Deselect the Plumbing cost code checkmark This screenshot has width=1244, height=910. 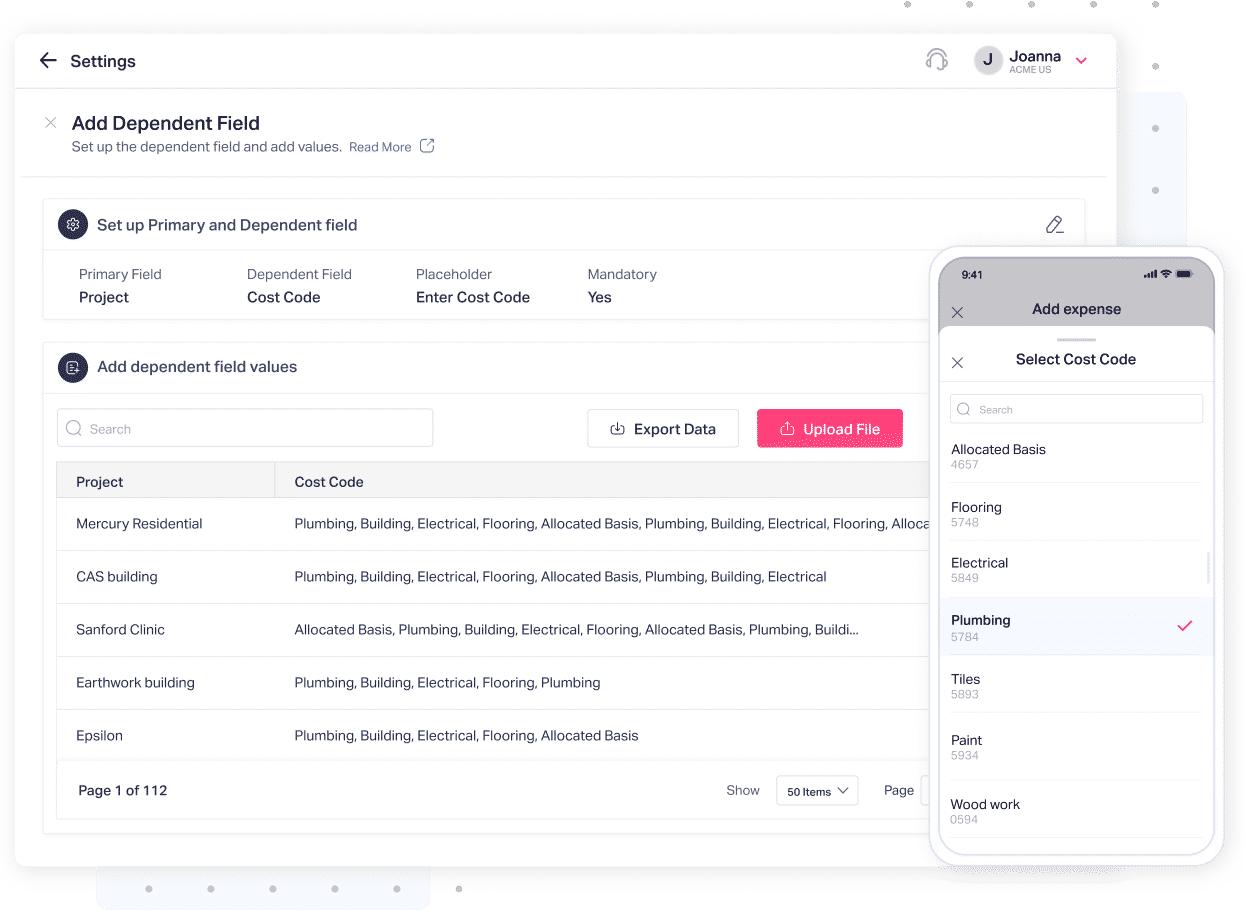click(1185, 625)
